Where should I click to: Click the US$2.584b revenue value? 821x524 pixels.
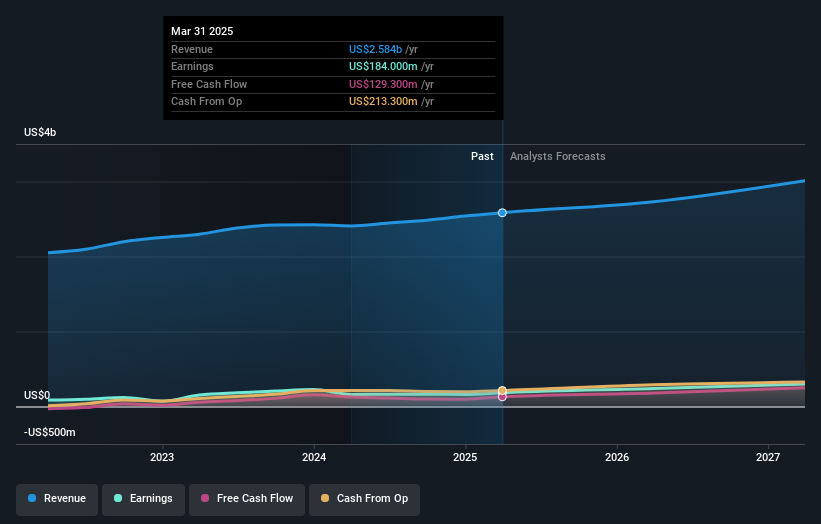coord(375,49)
